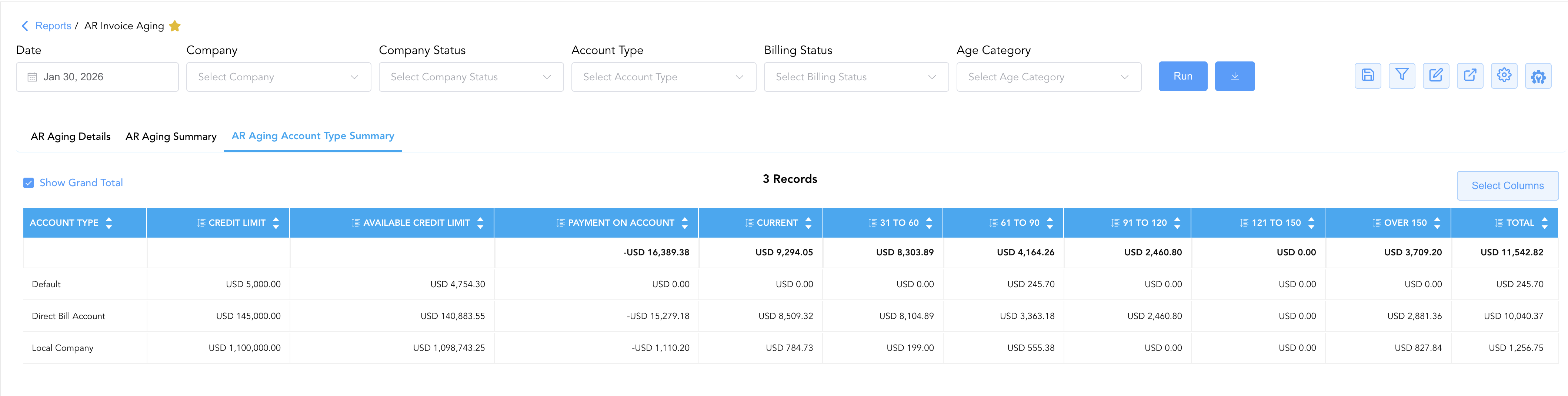Click the rightmost filled cog icon
The height and width of the screenshot is (396, 1568).
click(x=1538, y=76)
